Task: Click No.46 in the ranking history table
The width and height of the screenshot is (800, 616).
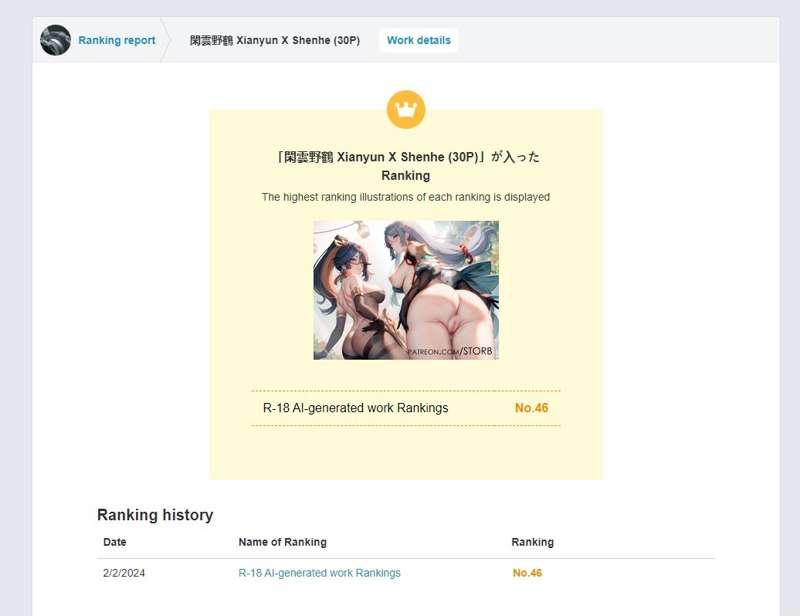Action: [x=527, y=573]
